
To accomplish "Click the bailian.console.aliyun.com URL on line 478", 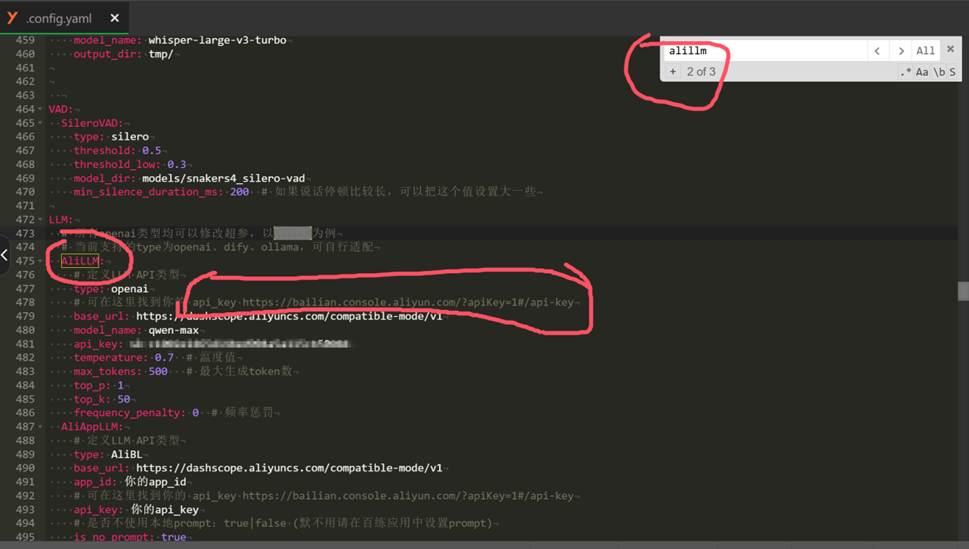I will click(410, 302).
